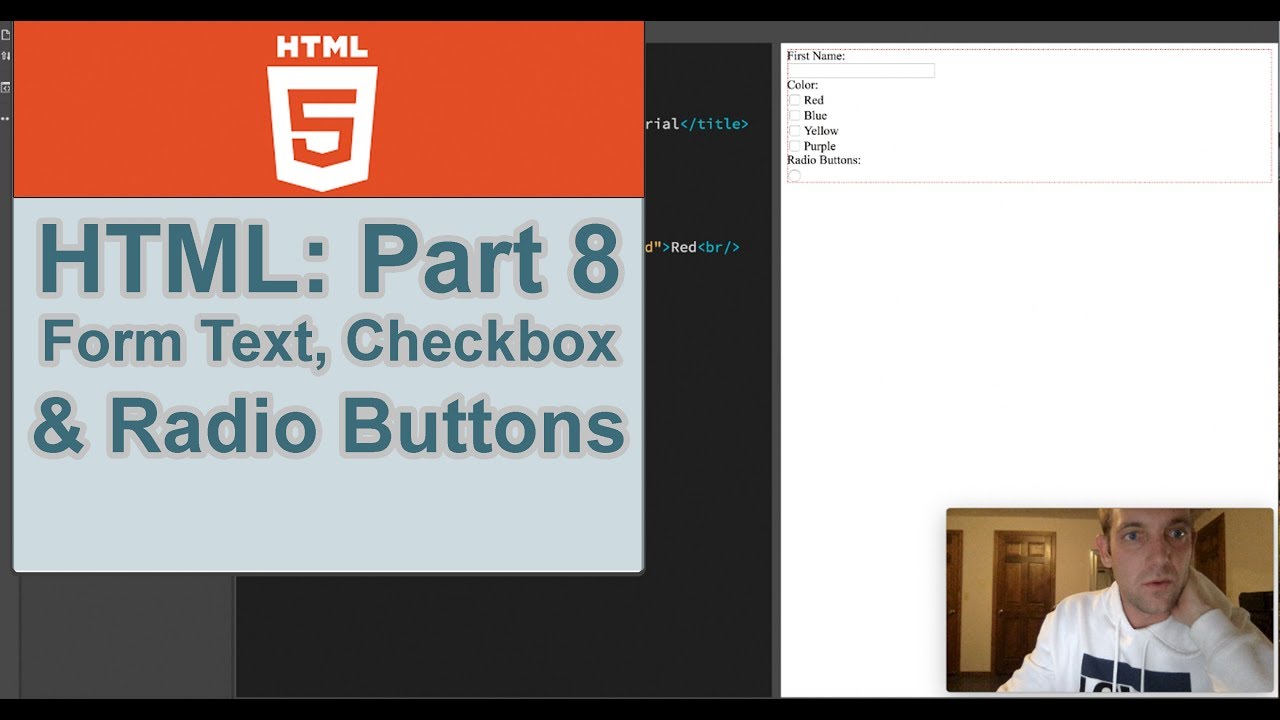Check the Blue checkbox
Viewport: 1280px width, 720px height.
point(794,116)
